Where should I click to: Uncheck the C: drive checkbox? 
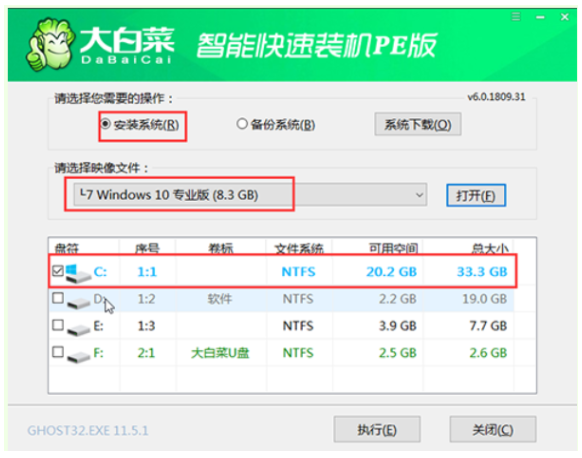[x=58, y=271]
